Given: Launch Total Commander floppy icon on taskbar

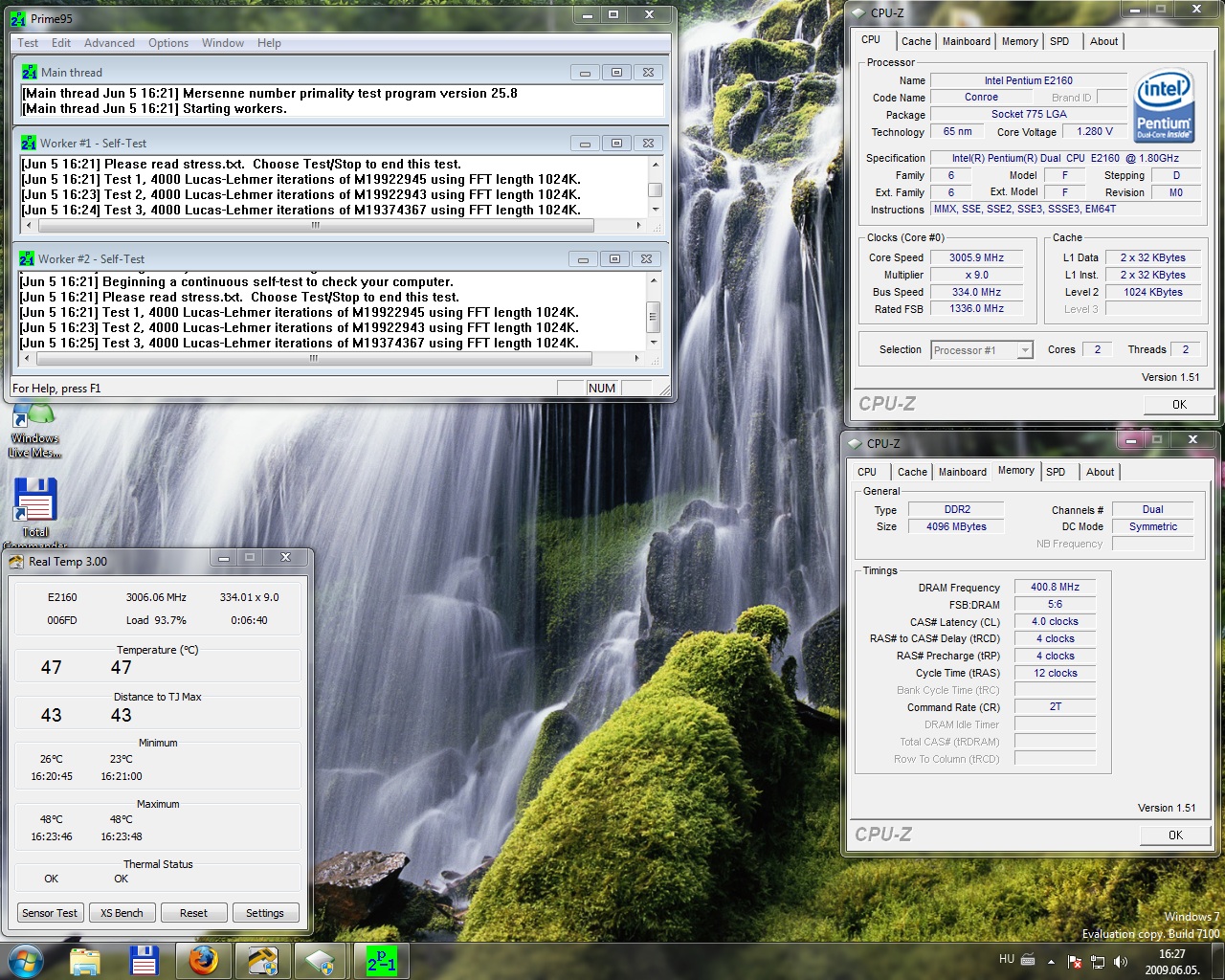Looking at the screenshot, I should [145, 961].
